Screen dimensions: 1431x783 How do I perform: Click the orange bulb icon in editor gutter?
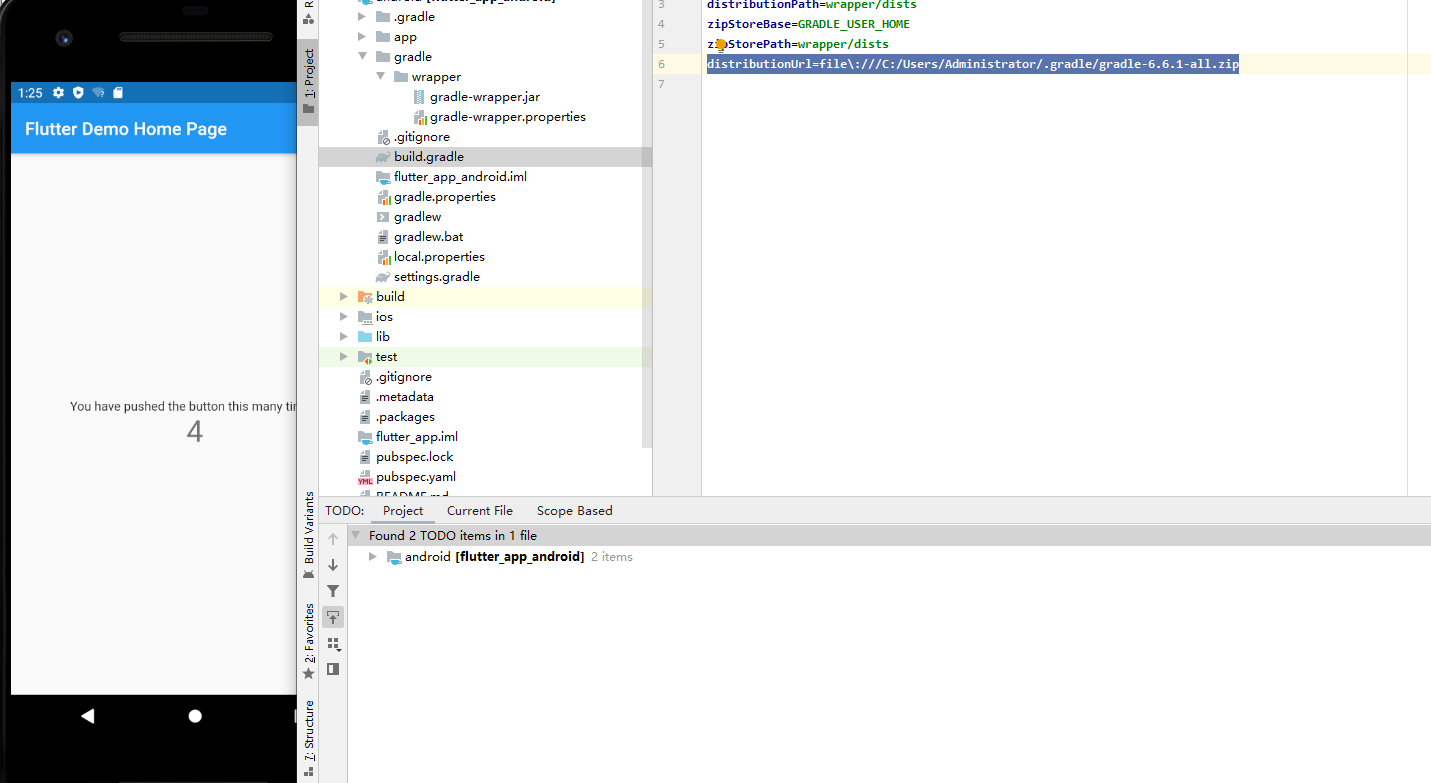click(720, 45)
